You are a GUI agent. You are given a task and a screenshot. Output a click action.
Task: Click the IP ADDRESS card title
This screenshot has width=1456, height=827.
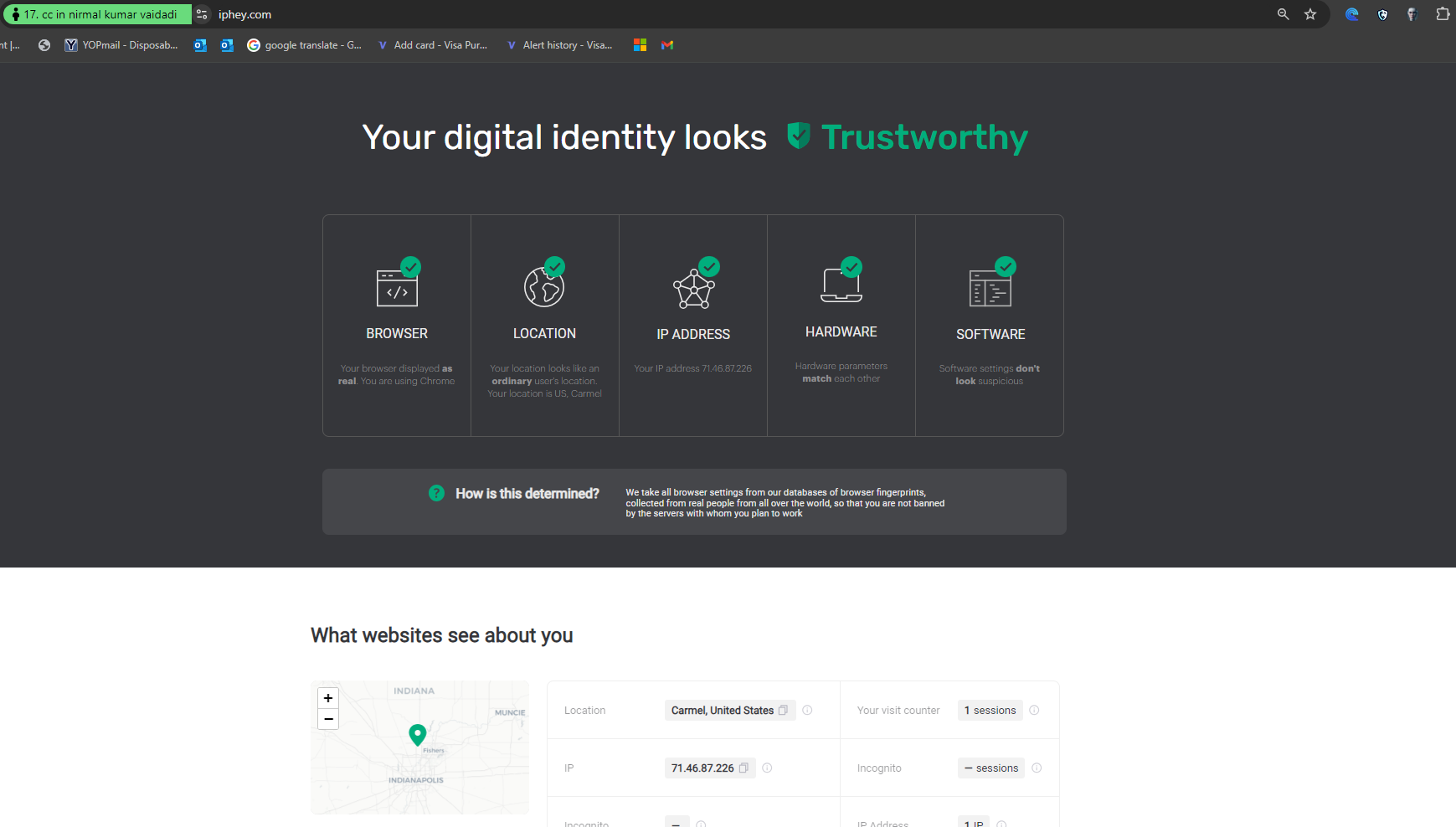693,334
